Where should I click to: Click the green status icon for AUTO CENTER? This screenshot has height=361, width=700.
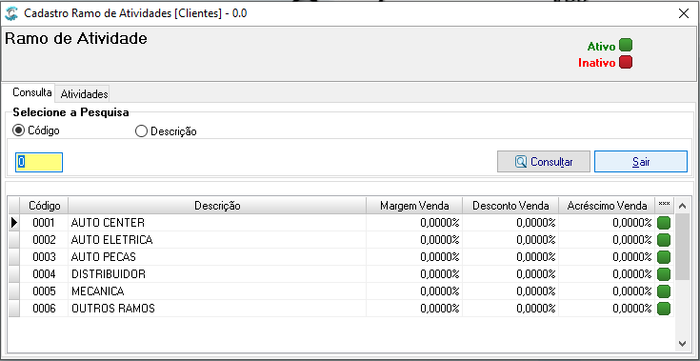point(664,223)
